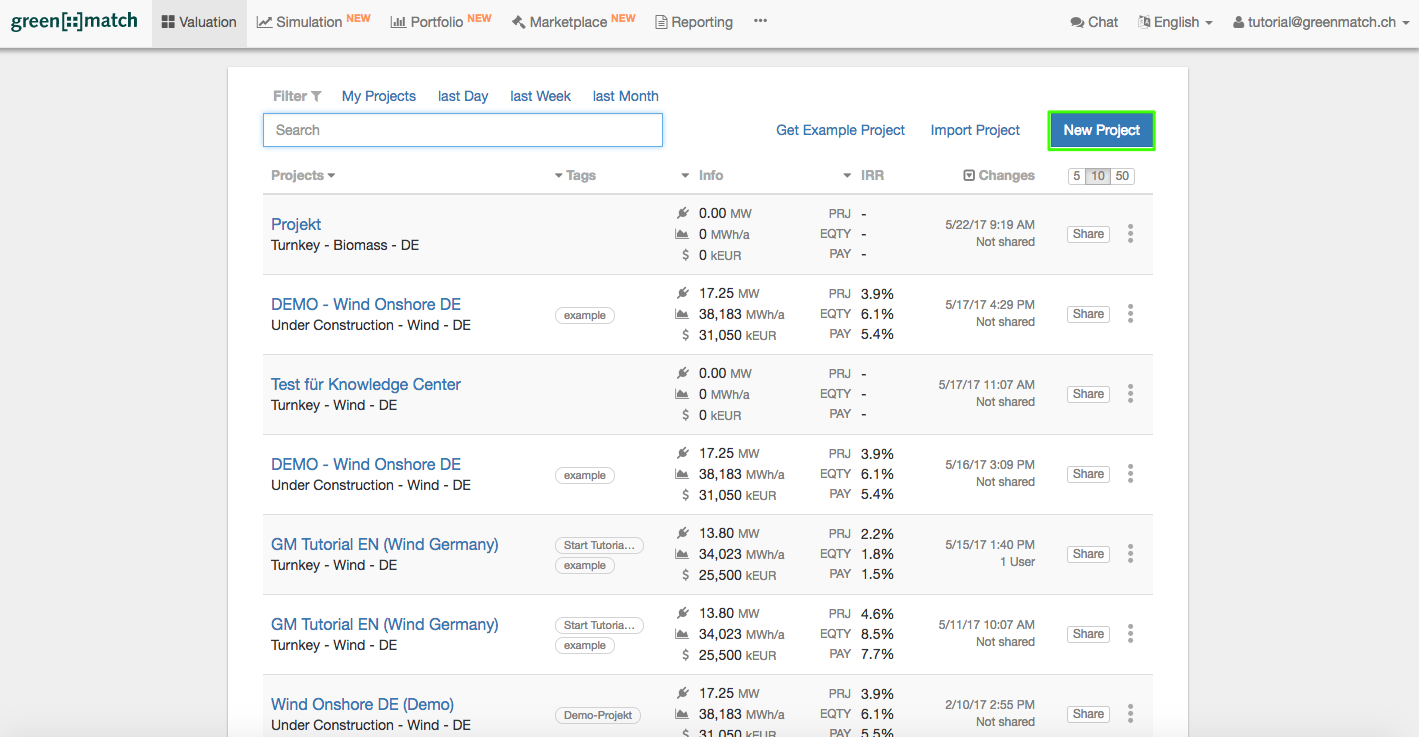Go to the Reporting tab

(x=693, y=22)
